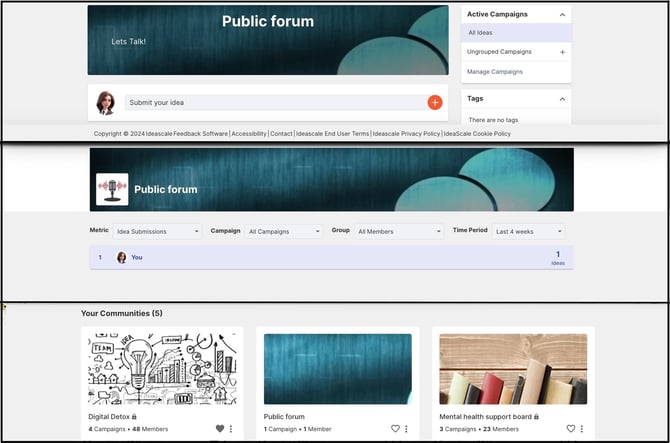The height and width of the screenshot is (443, 670).
Task: Click the 3 Campaigns • 23 Members text
Action: click(479, 429)
